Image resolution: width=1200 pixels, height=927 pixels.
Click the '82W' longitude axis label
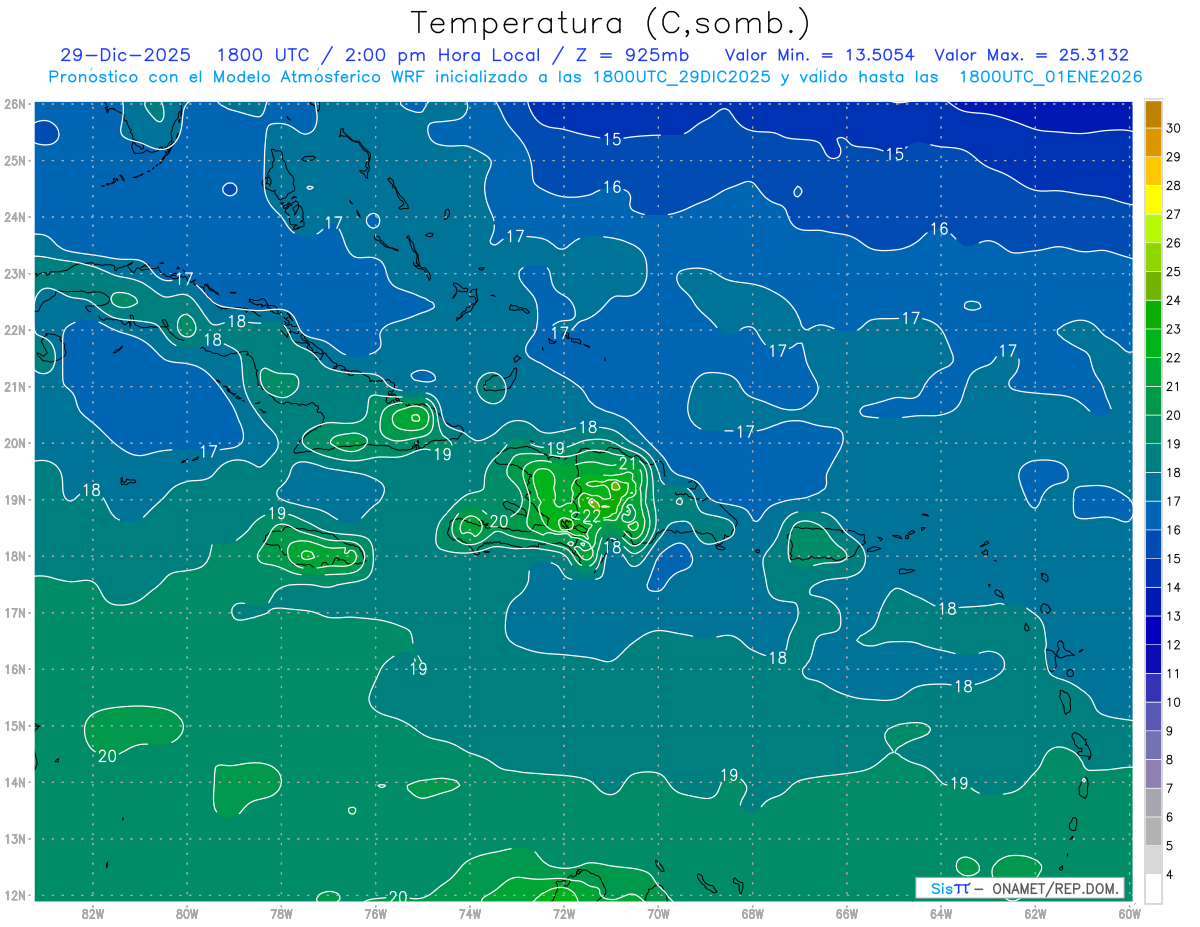(x=93, y=913)
